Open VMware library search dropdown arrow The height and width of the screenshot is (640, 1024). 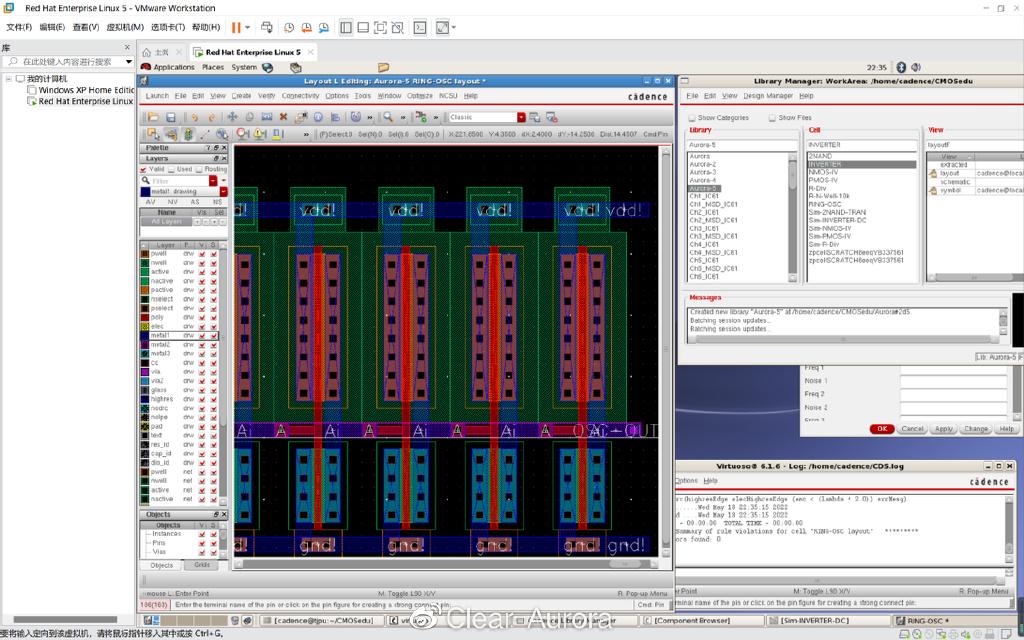click(x=129, y=61)
